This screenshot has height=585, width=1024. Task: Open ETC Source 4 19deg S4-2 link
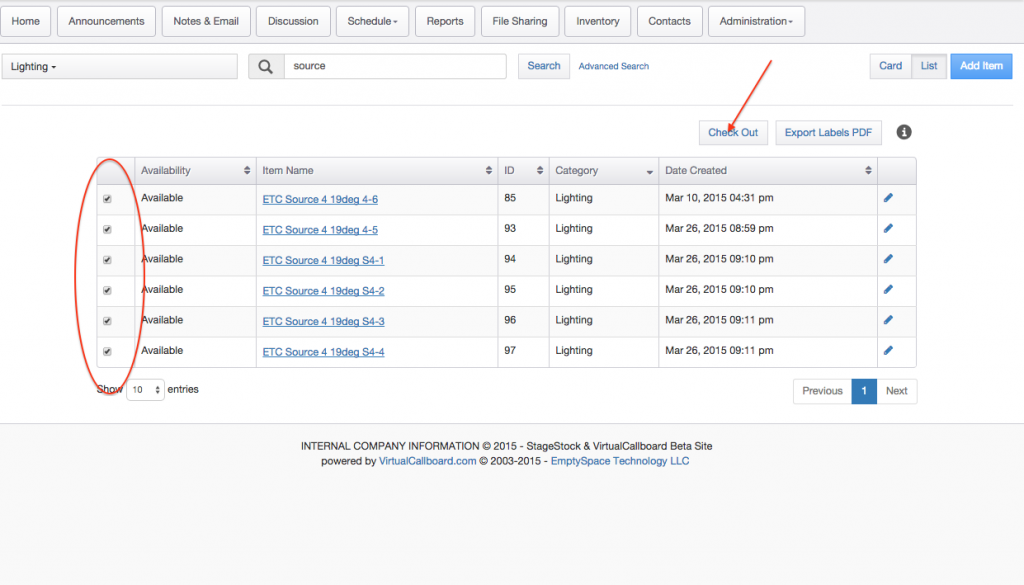(323, 291)
